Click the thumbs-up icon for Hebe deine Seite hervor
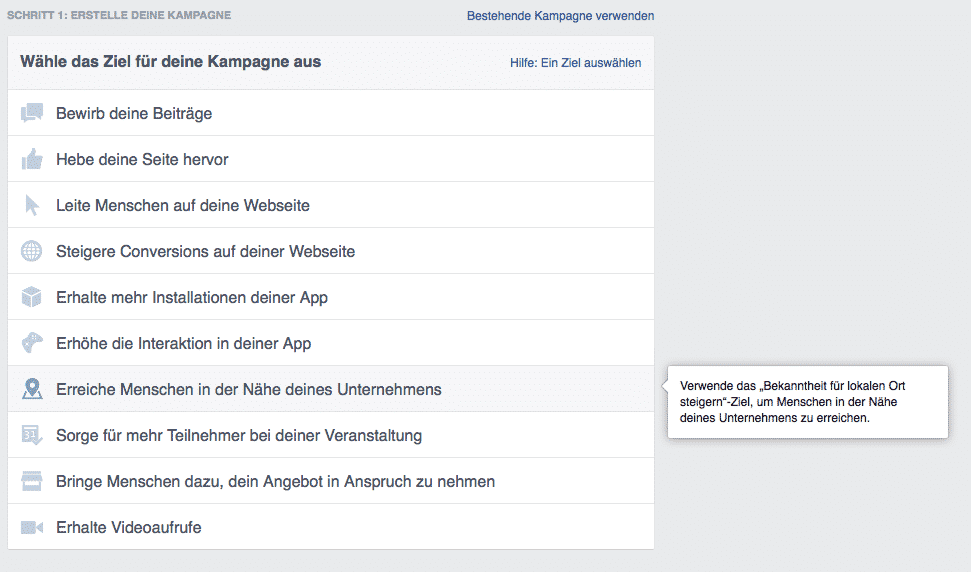 [32, 159]
